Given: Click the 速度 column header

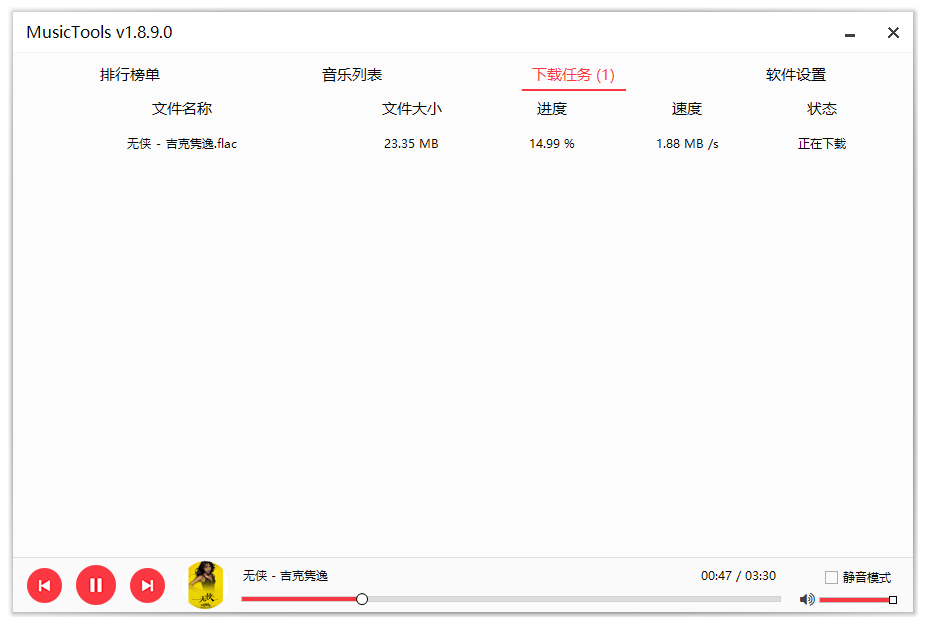Looking at the screenshot, I should tap(687, 109).
